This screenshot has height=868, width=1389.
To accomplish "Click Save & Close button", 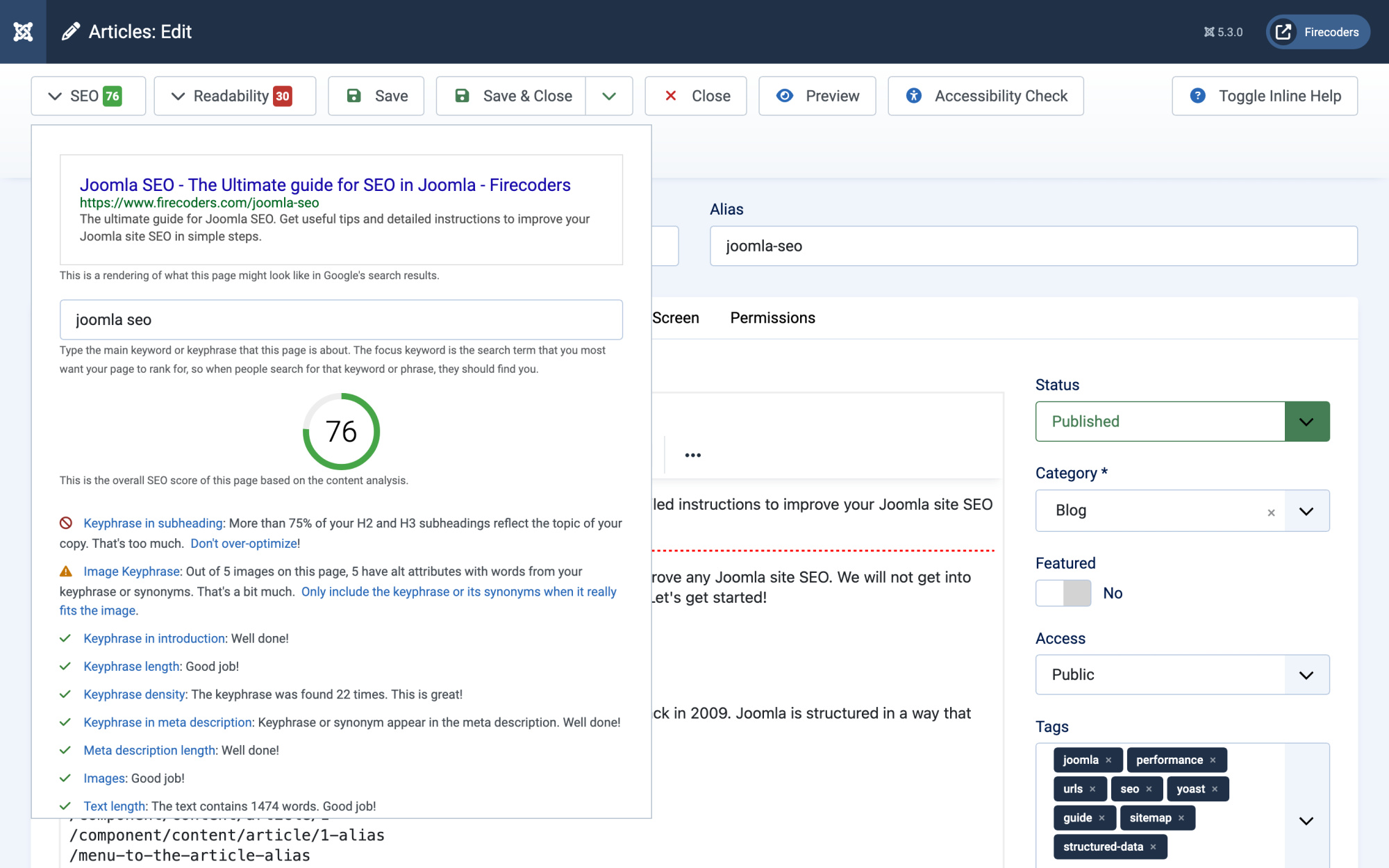I will [511, 96].
